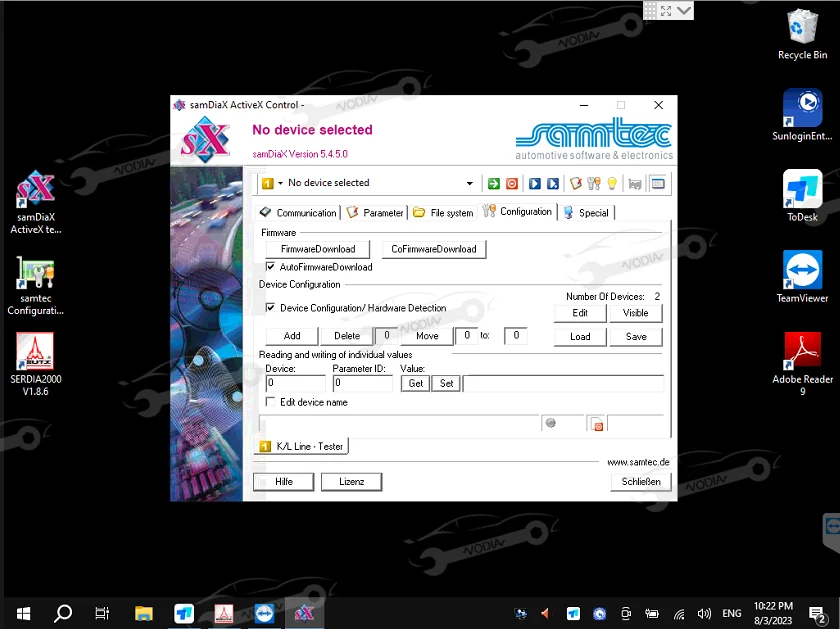The width and height of the screenshot is (840, 629).
Task: Click the clipboard parameter toolbar icon
Action: pos(576,184)
